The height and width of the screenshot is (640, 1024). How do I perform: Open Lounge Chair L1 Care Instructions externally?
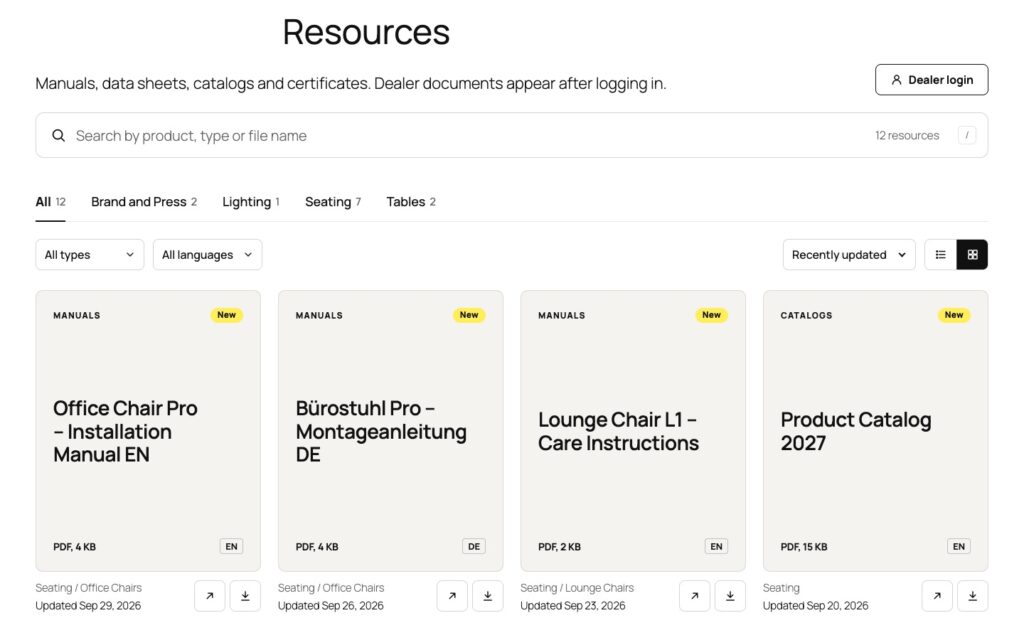tap(694, 596)
